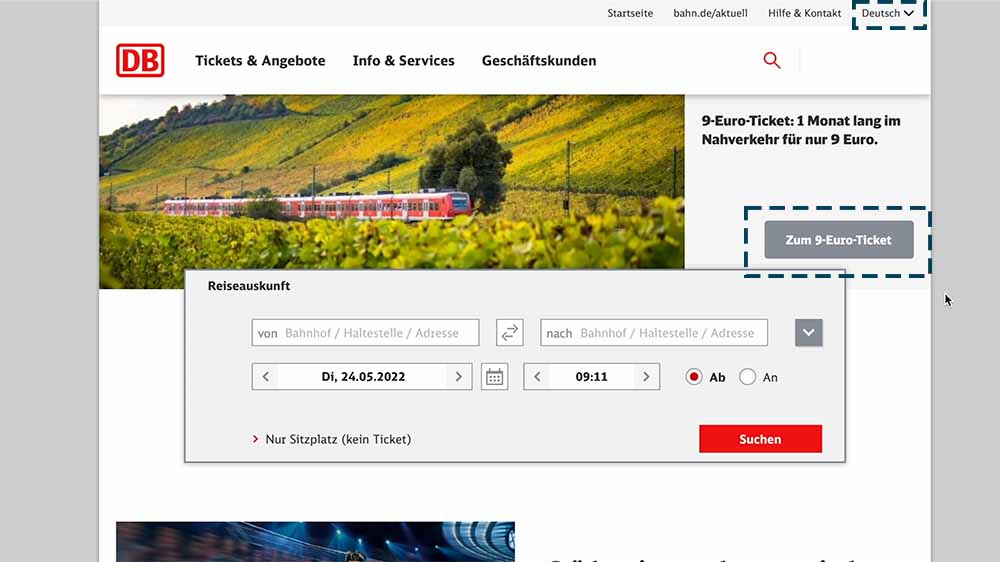Select the Ab departure radio button
The height and width of the screenshot is (562, 1000).
pyautogui.click(x=694, y=376)
